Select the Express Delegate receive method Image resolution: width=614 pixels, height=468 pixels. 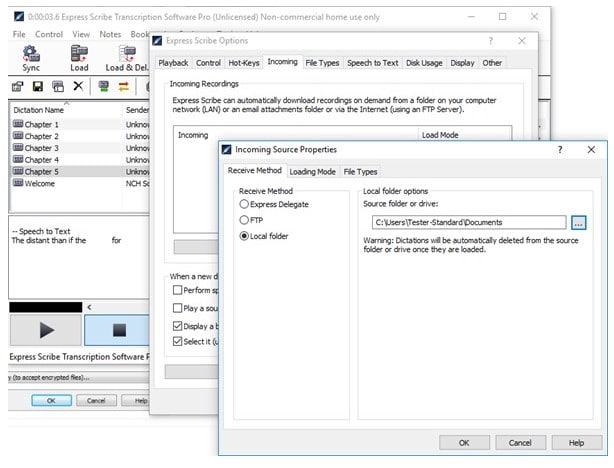click(x=244, y=204)
